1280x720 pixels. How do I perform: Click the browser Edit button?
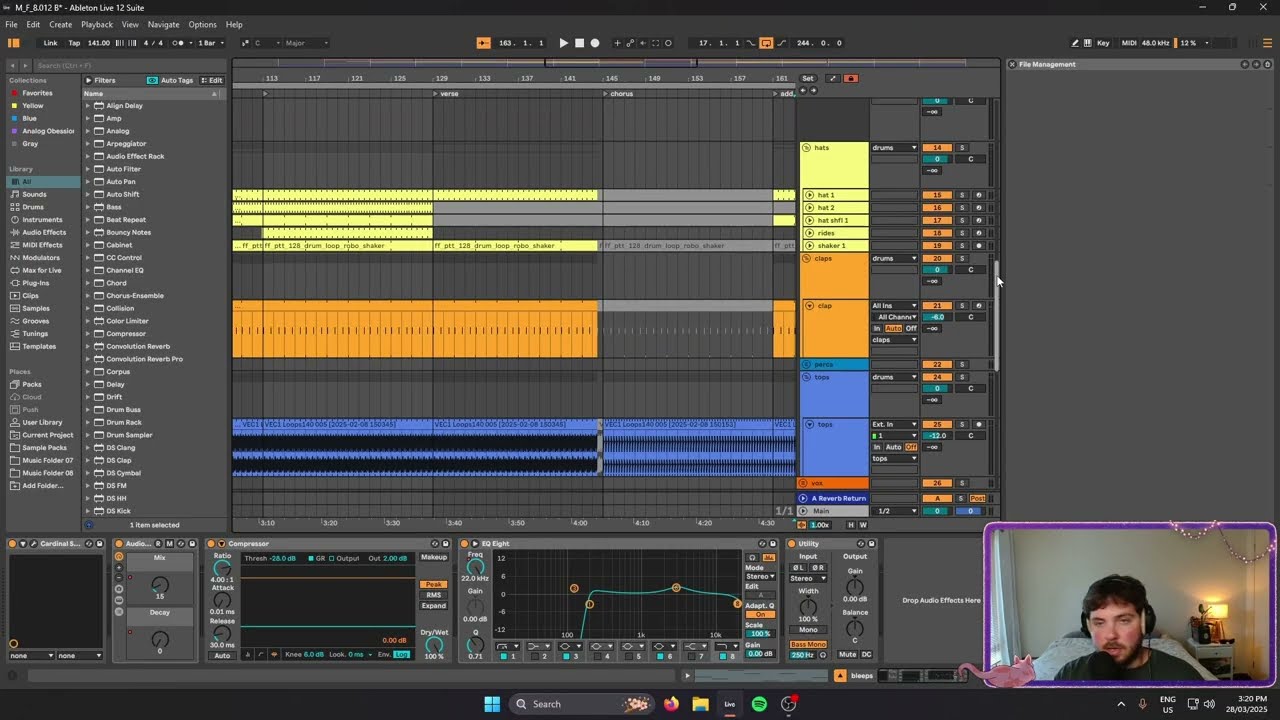pyautogui.click(x=212, y=80)
